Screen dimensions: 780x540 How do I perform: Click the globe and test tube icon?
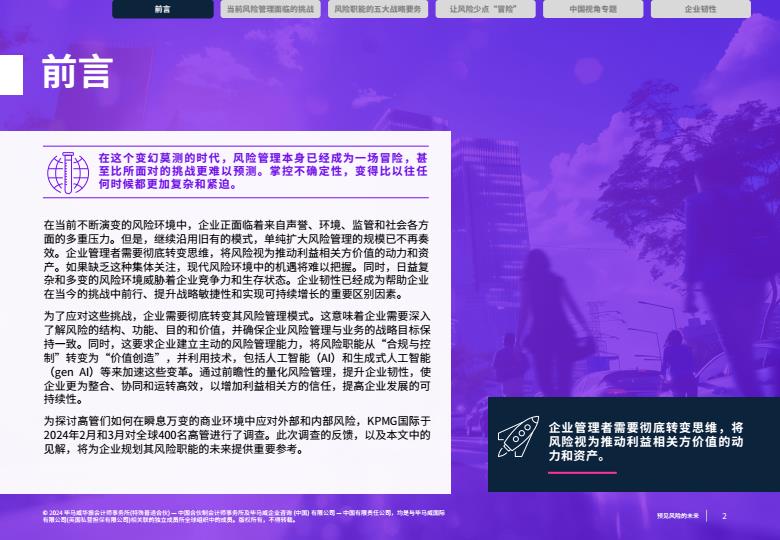point(68,173)
